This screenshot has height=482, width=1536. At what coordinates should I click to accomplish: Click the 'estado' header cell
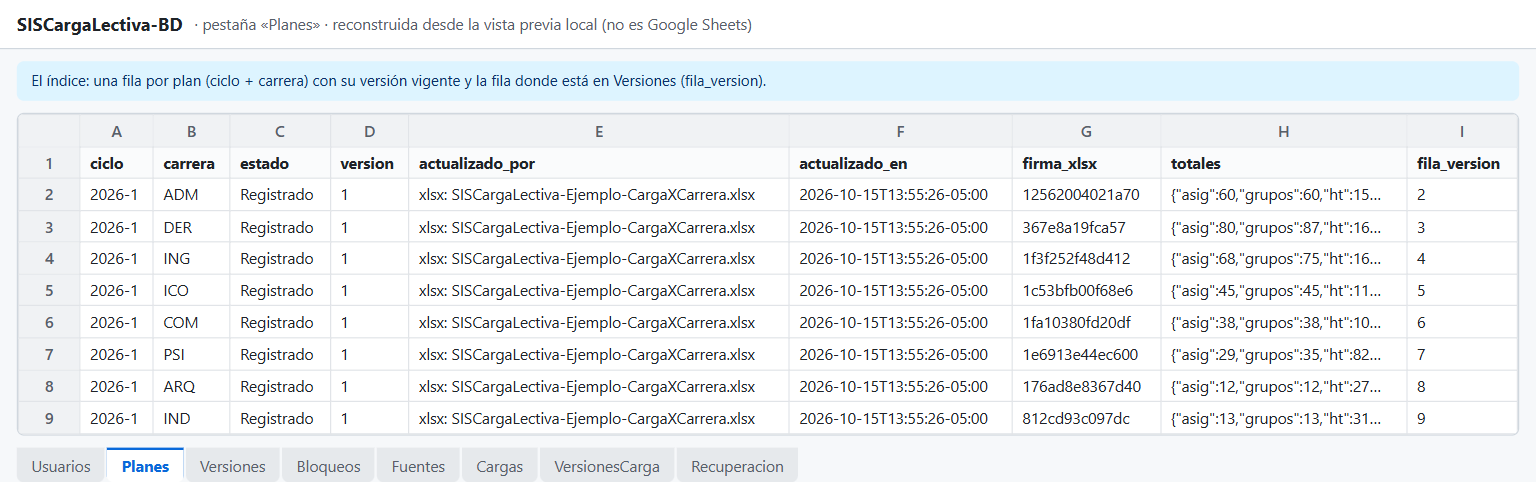point(280,163)
